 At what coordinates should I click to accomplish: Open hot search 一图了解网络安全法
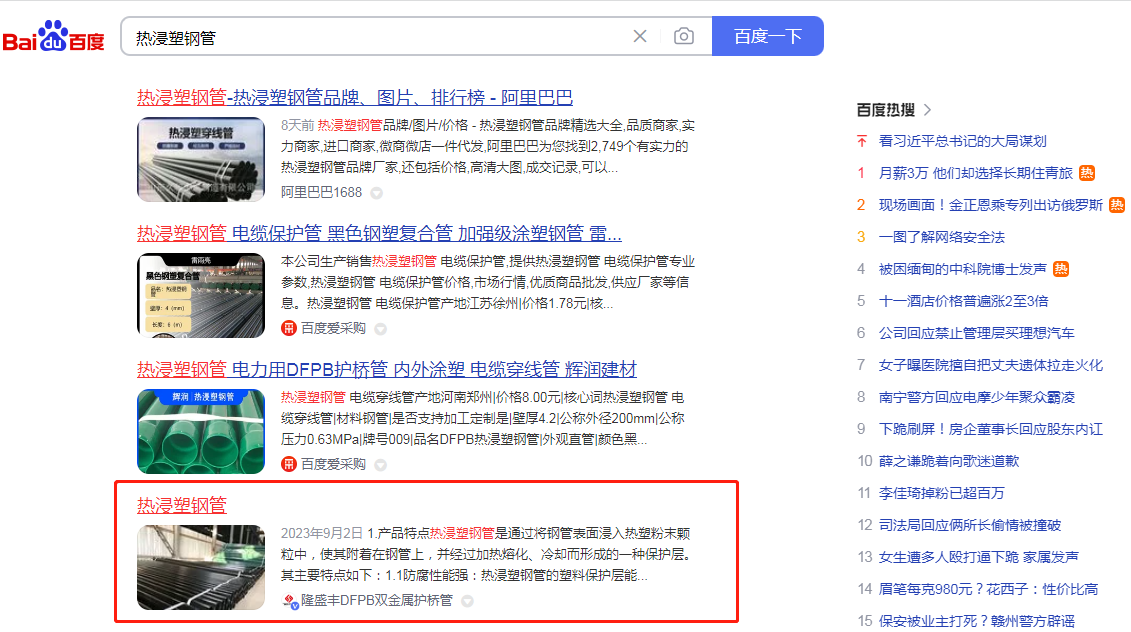click(x=941, y=237)
